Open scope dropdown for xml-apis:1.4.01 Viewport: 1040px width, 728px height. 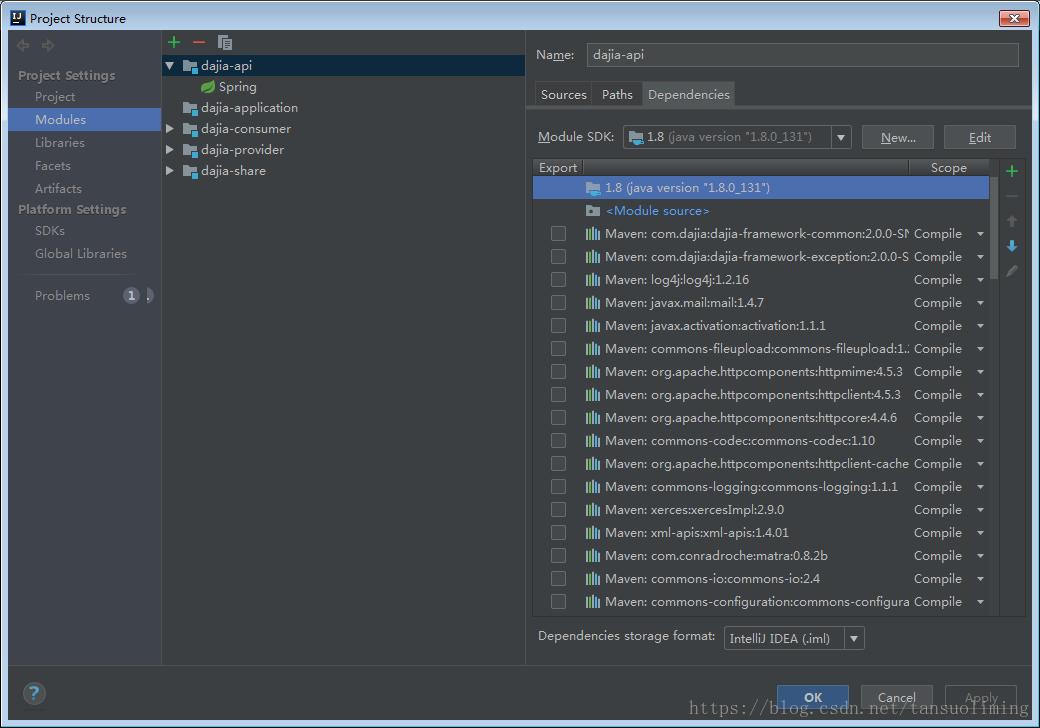(980, 533)
